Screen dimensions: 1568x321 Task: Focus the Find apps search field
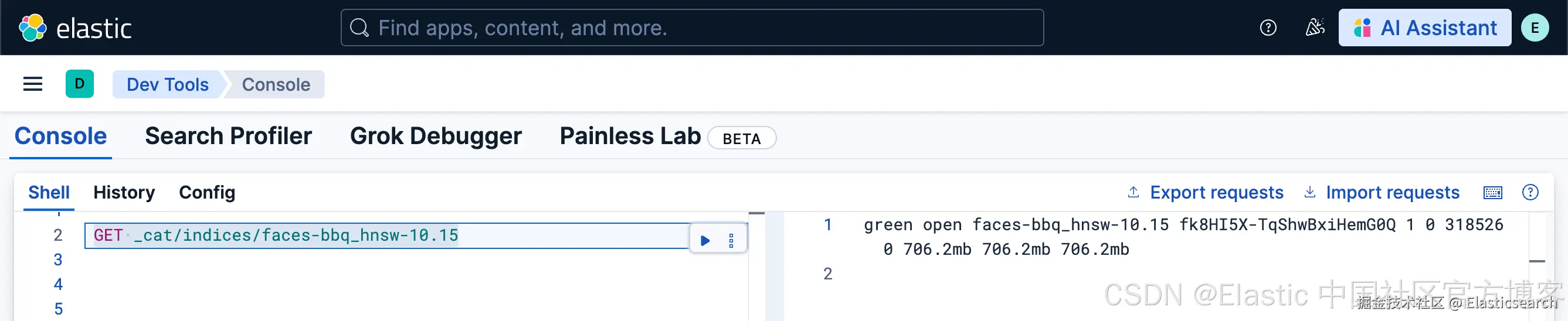(692, 28)
